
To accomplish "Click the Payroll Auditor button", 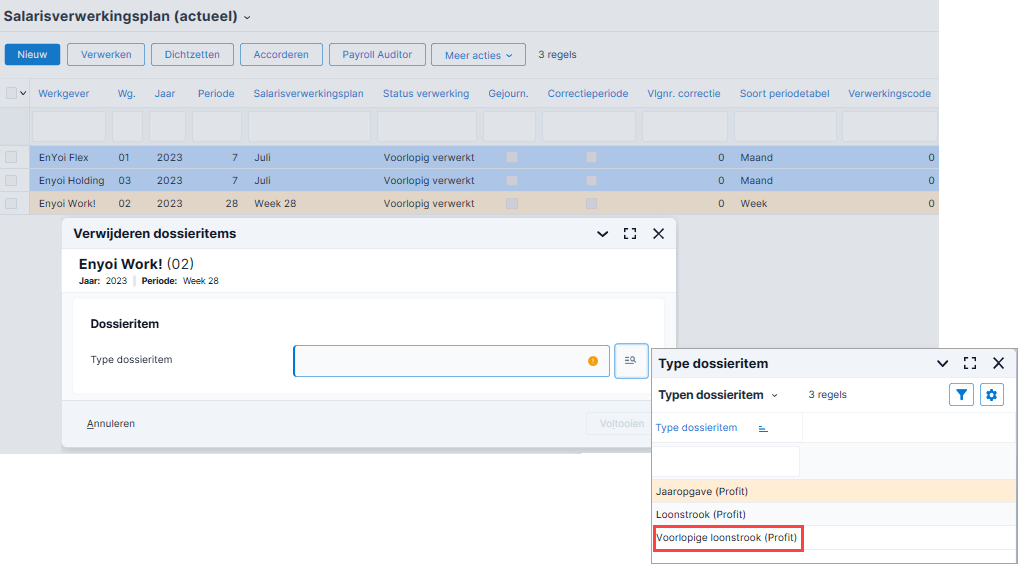I will coord(377,55).
